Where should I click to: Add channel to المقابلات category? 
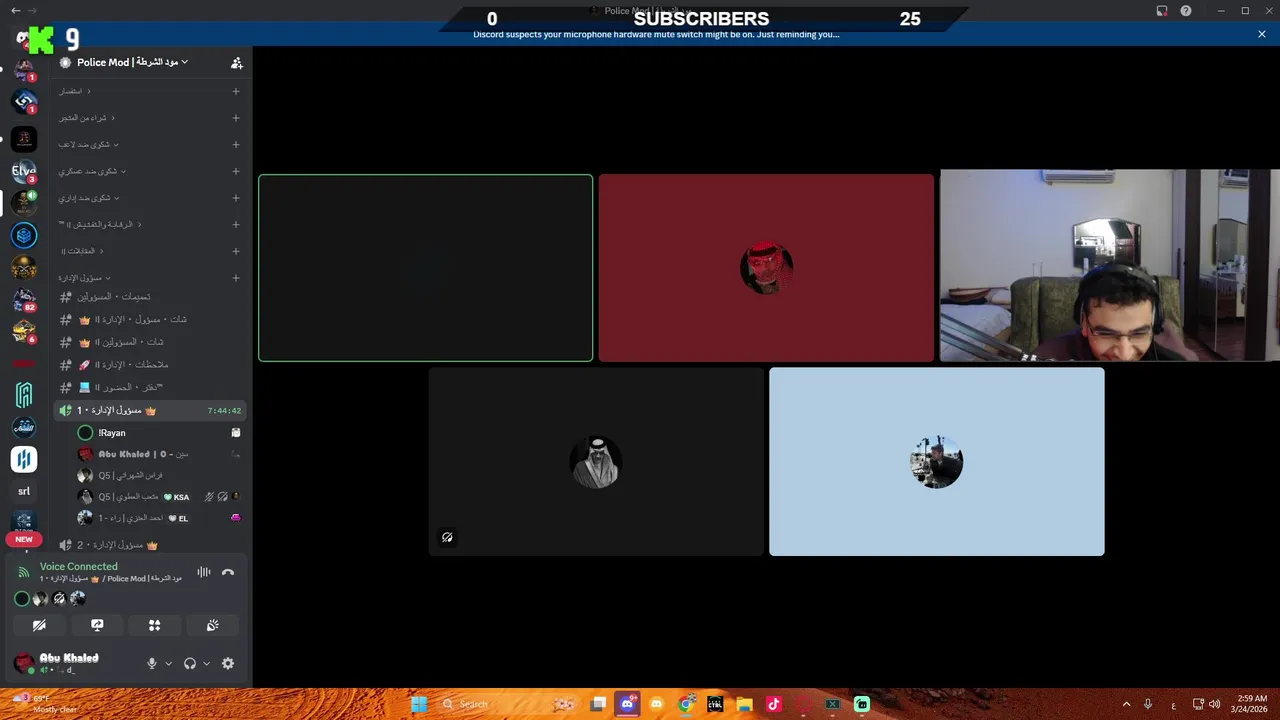pyautogui.click(x=236, y=251)
